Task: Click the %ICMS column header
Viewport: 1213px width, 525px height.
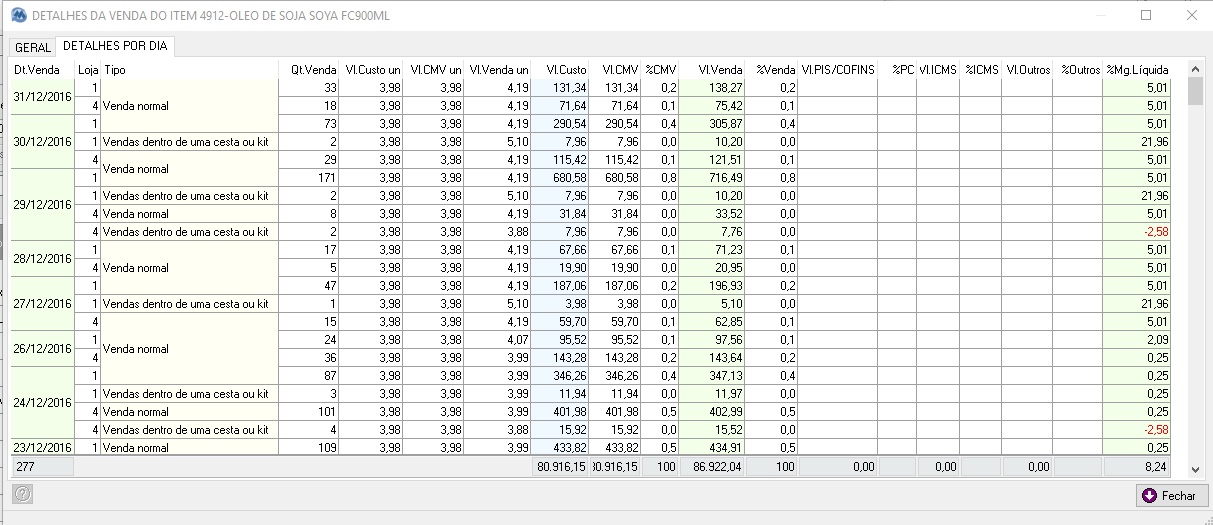Action: [981, 69]
